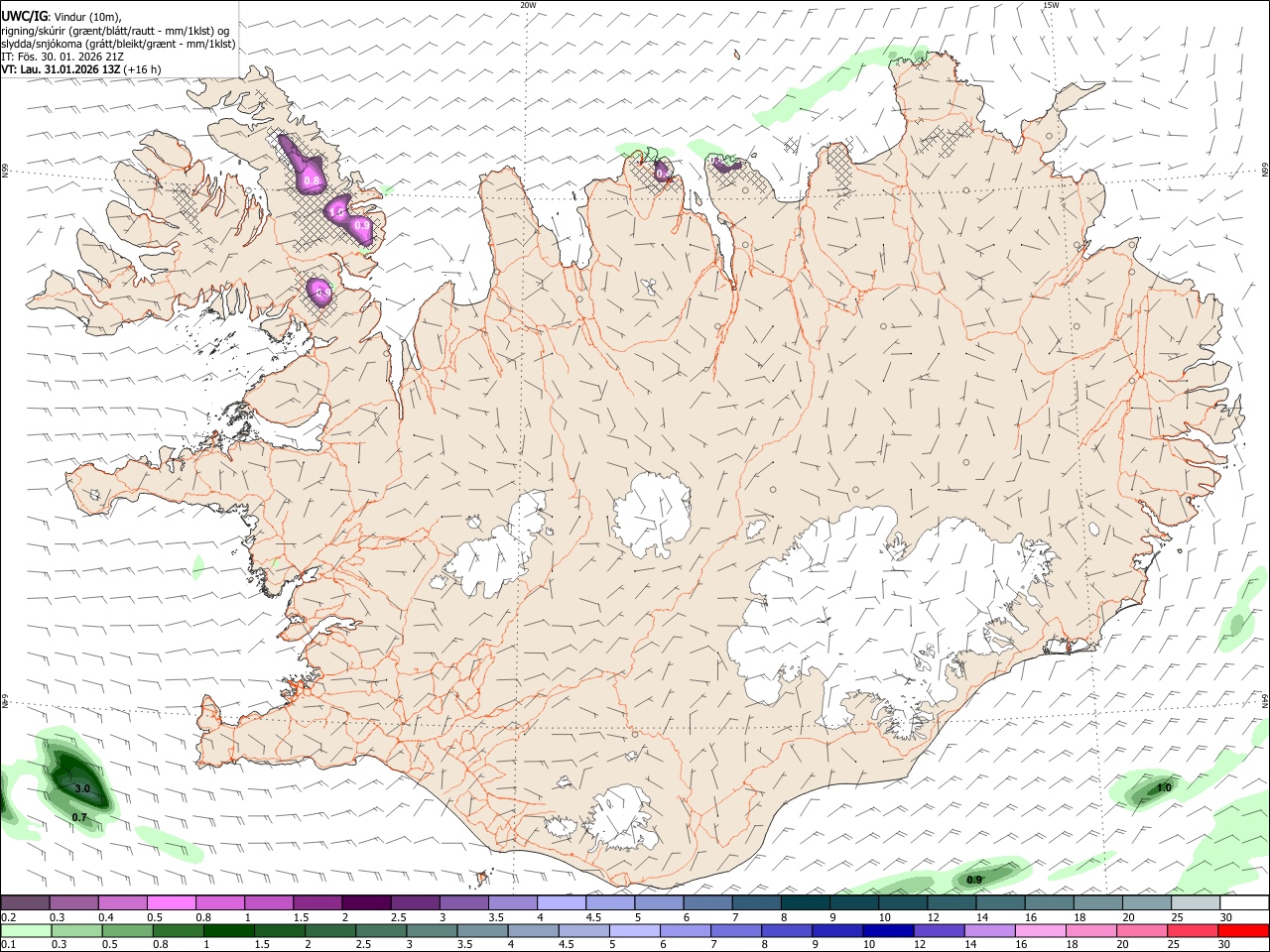Viewport: 1270px width, 952px height.
Task: Click the dark purple 2 swatch in upper legend row
Action: click(x=365, y=902)
